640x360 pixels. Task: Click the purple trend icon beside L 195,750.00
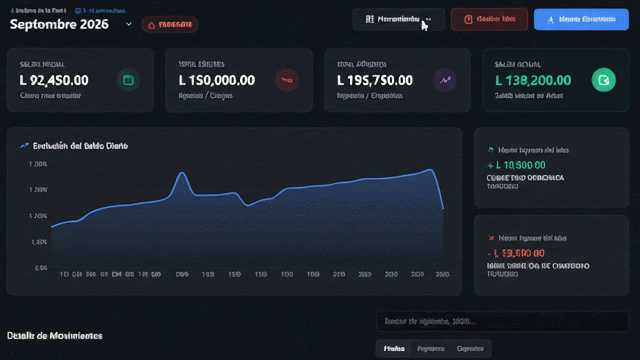tap(445, 80)
